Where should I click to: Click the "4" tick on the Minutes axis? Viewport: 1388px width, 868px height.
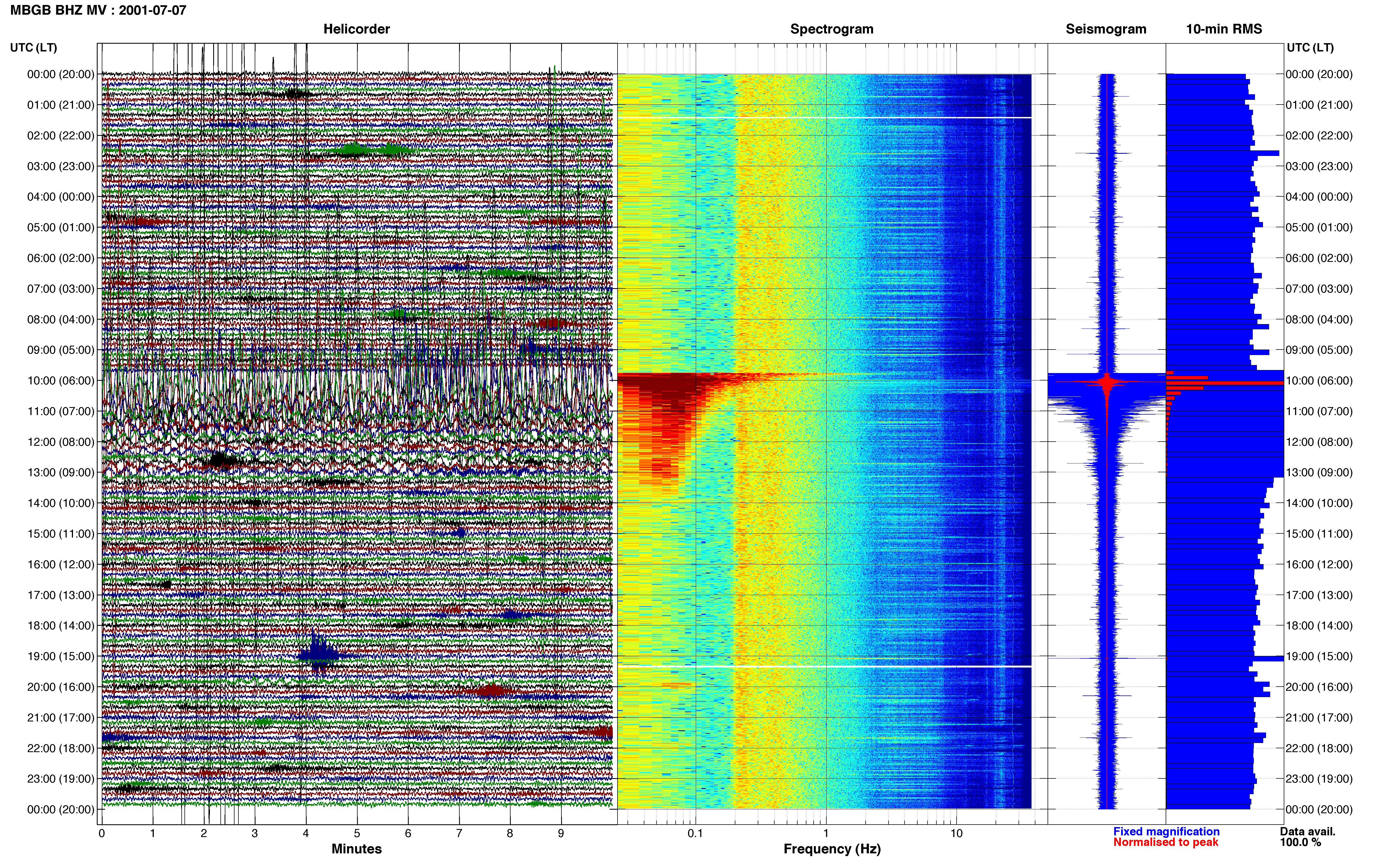click(306, 833)
